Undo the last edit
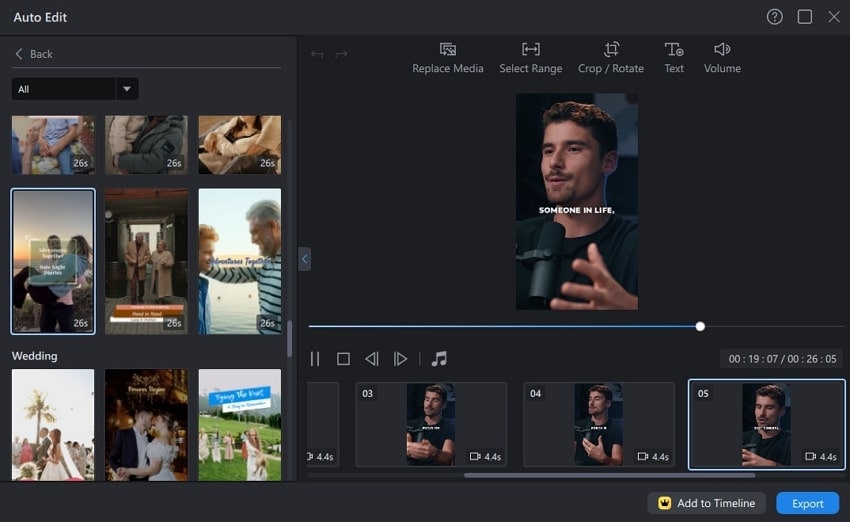This screenshot has width=850, height=522. click(x=317, y=55)
